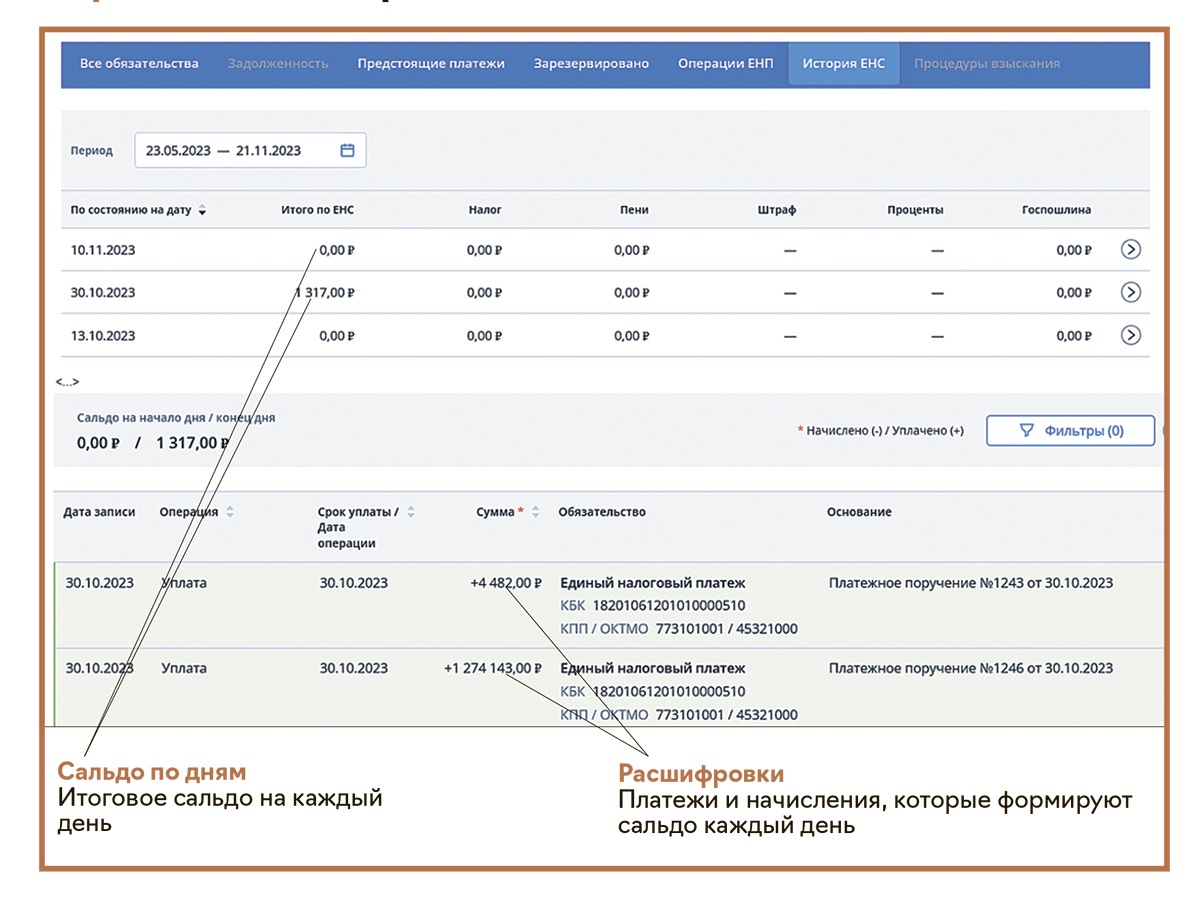Expand details arrow for 30.10.2023 row
Screen dimensions: 1200x902
pos(1130,292)
